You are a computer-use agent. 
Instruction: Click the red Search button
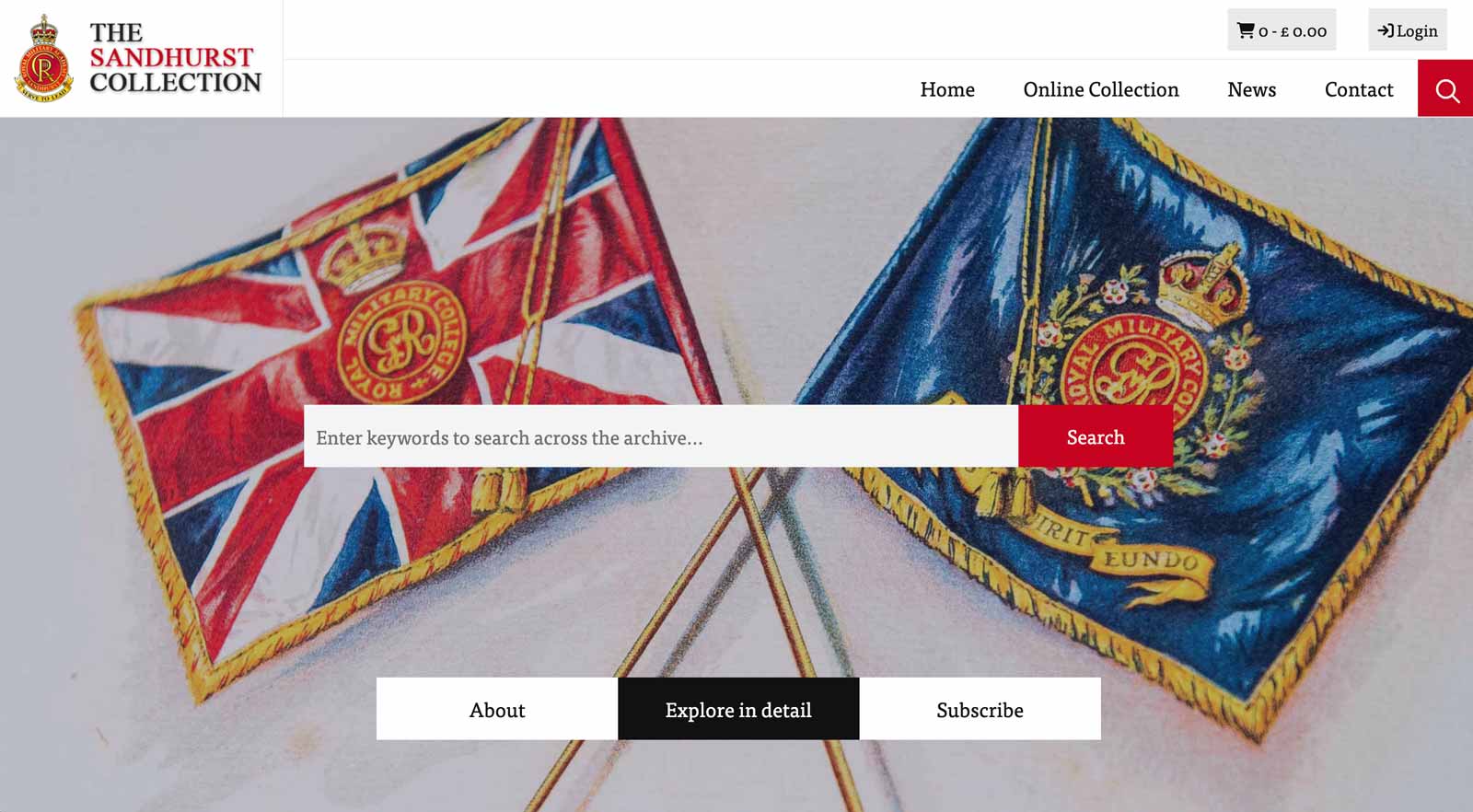(x=1096, y=436)
